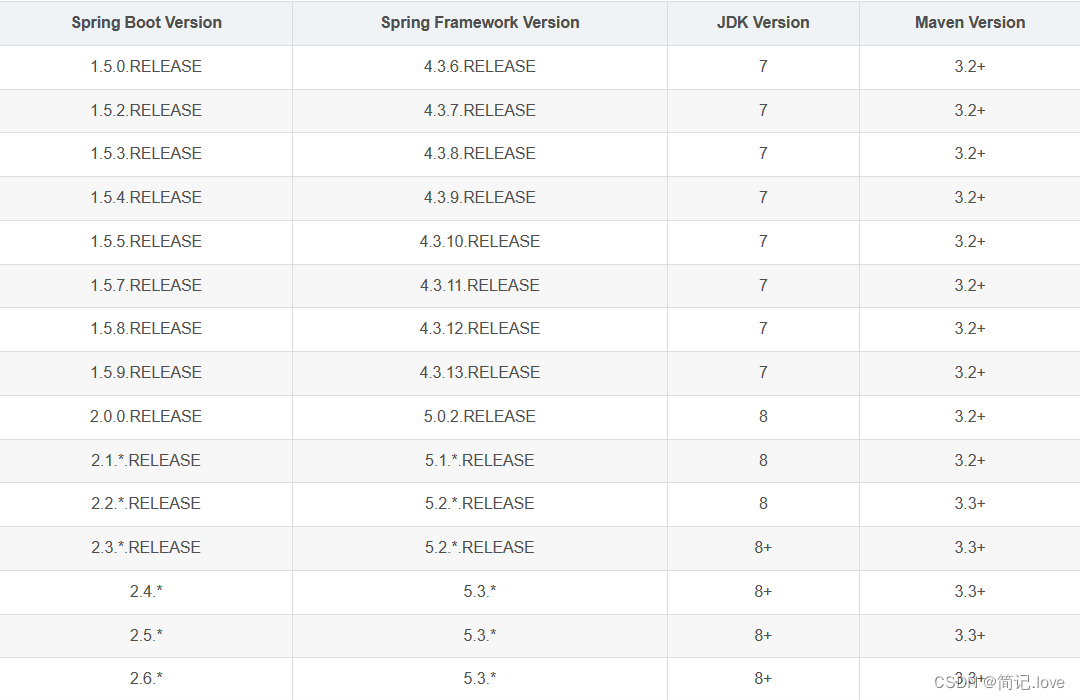
Task: Click the Spring Framework Version column header
Action: point(480,23)
